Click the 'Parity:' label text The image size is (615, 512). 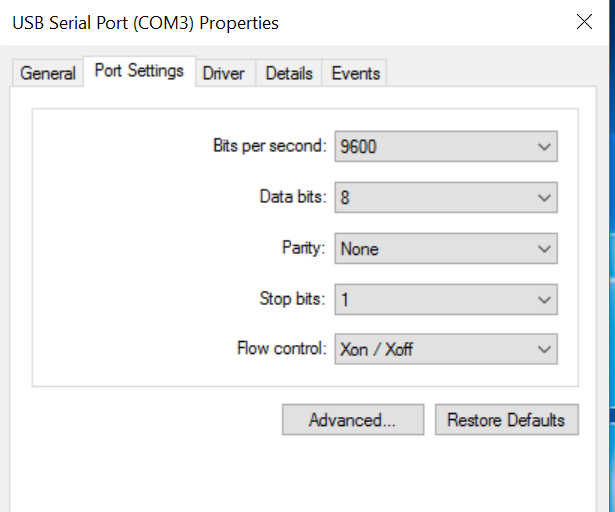click(303, 248)
